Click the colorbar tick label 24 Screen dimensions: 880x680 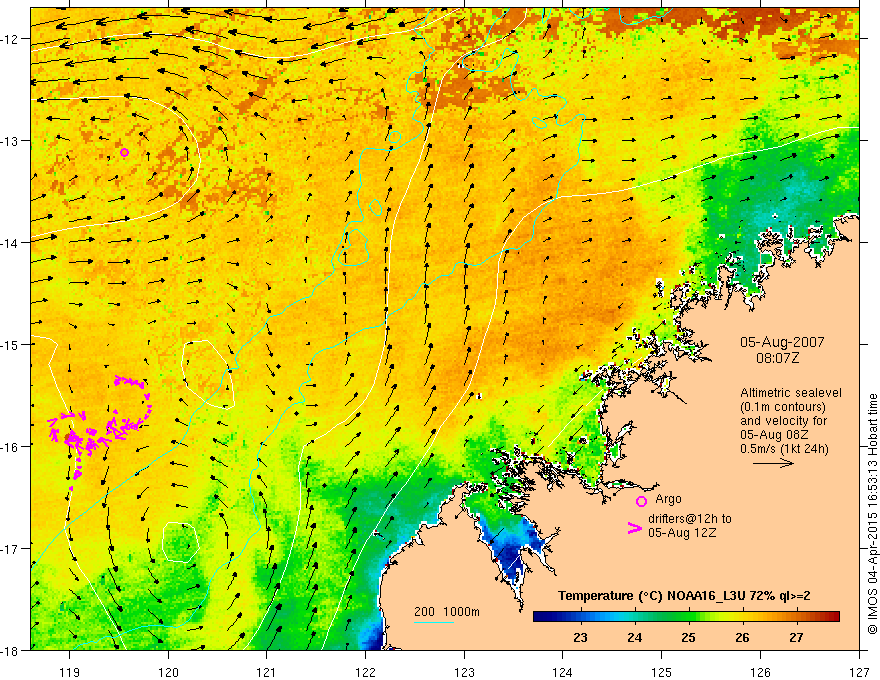coord(635,637)
